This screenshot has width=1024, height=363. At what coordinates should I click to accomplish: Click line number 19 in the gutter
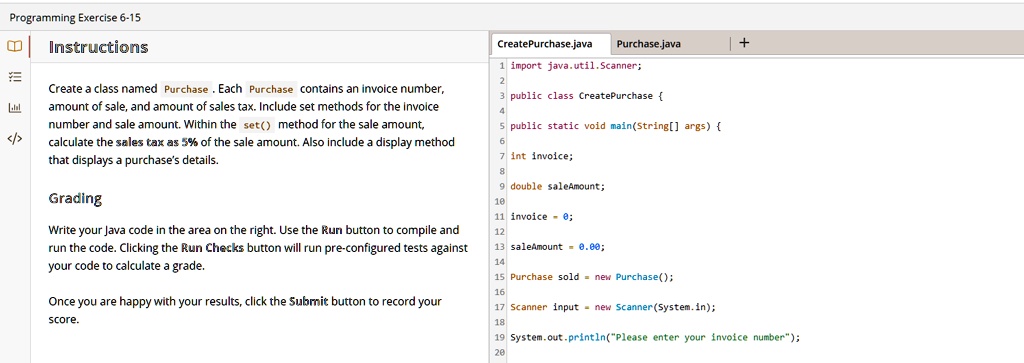[500, 338]
